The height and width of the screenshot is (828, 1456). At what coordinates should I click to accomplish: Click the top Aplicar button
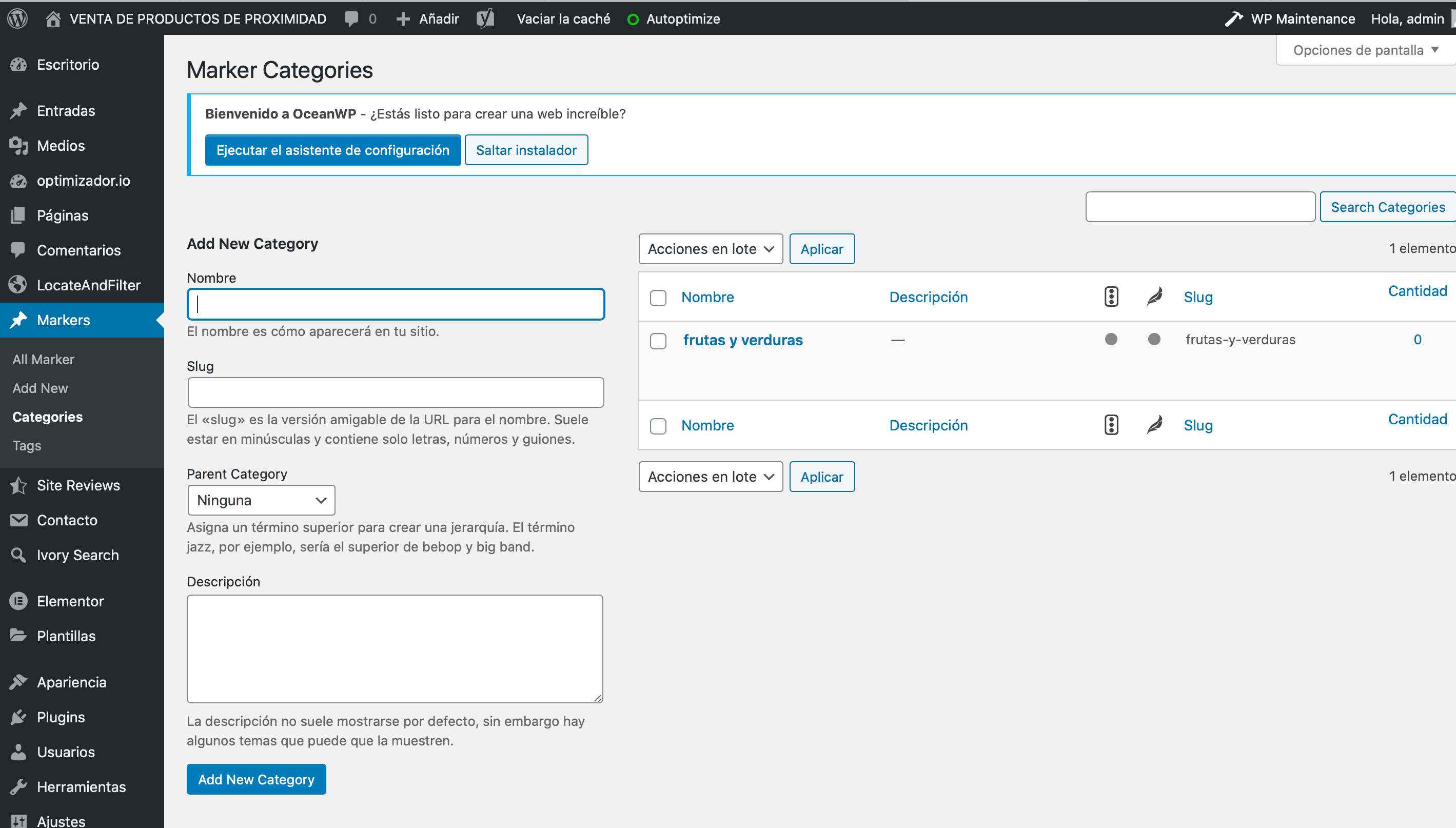click(821, 248)
